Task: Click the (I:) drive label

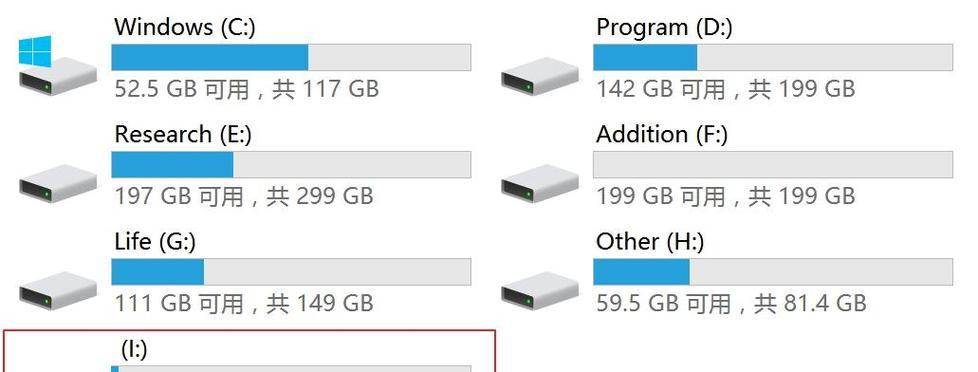Action: [134, 350]
